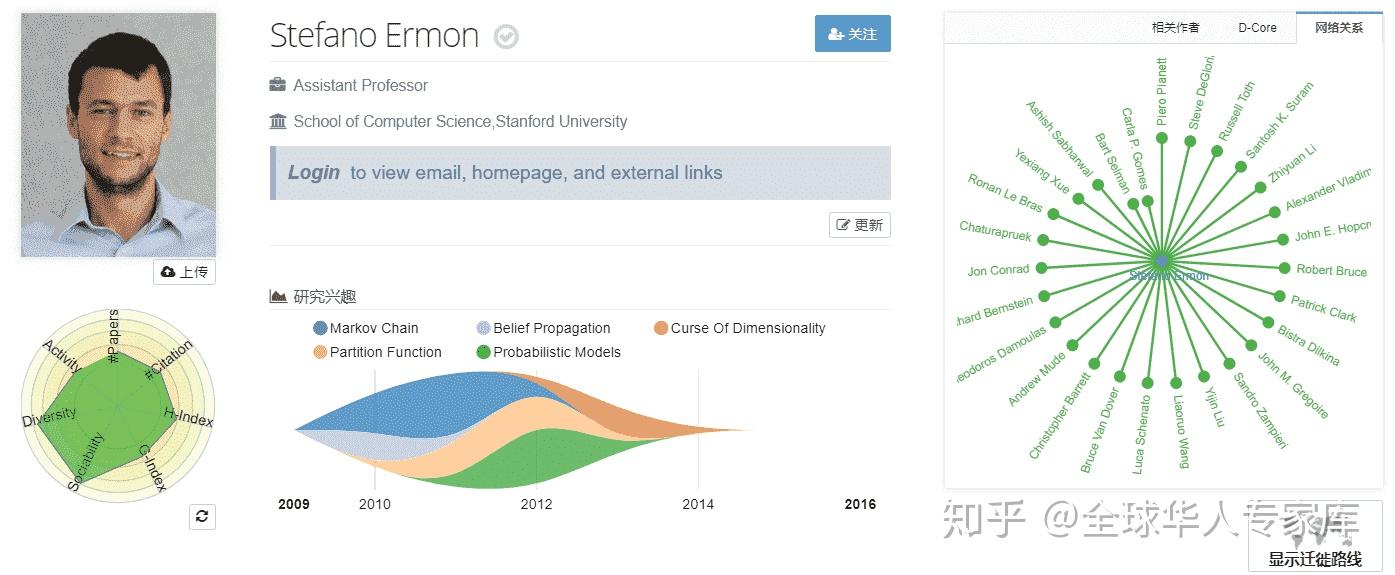Viewport: 1395px width, 575px height.
Task: Click the area chart icon beside 研究兴趣
Action: tap(278, 296)
